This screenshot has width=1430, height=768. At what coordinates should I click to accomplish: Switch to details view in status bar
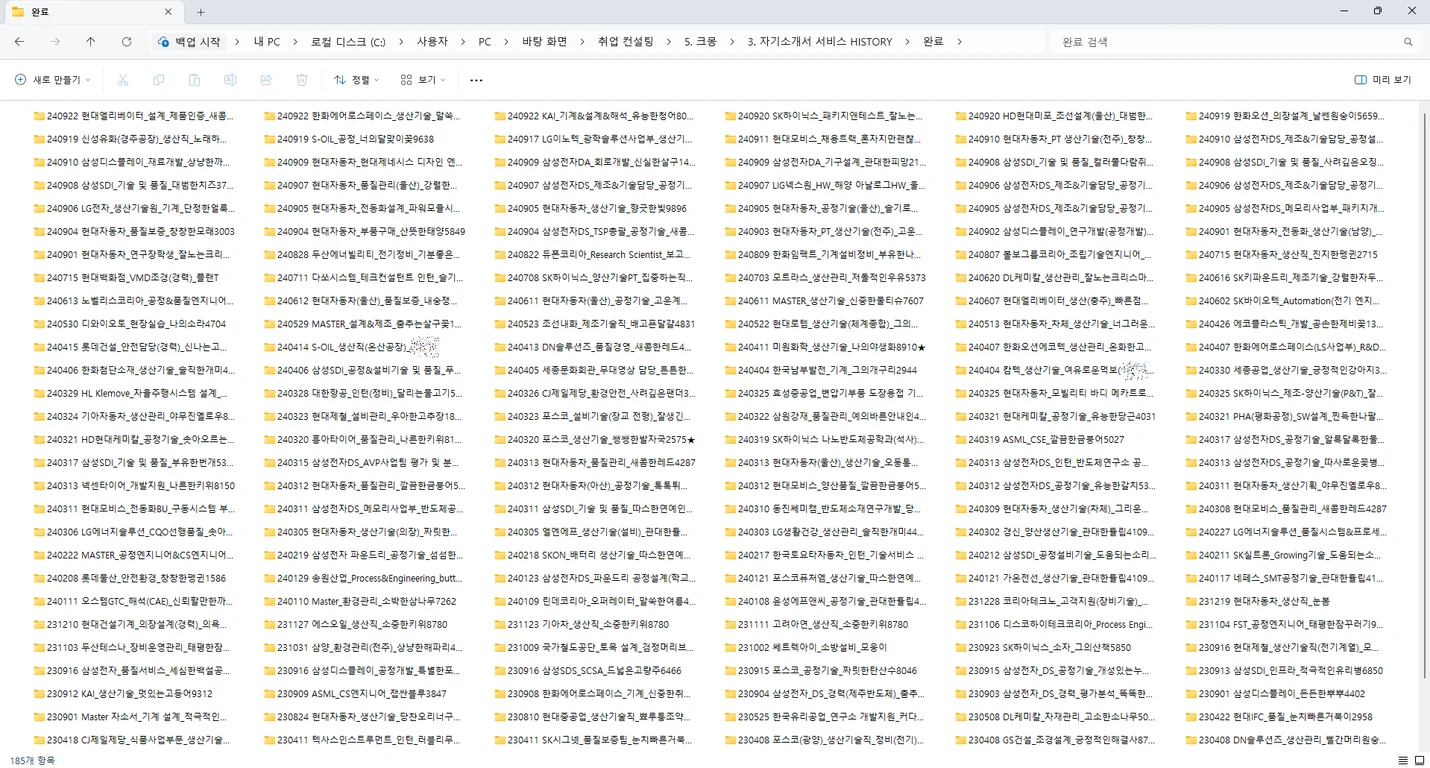(1404, 761)
